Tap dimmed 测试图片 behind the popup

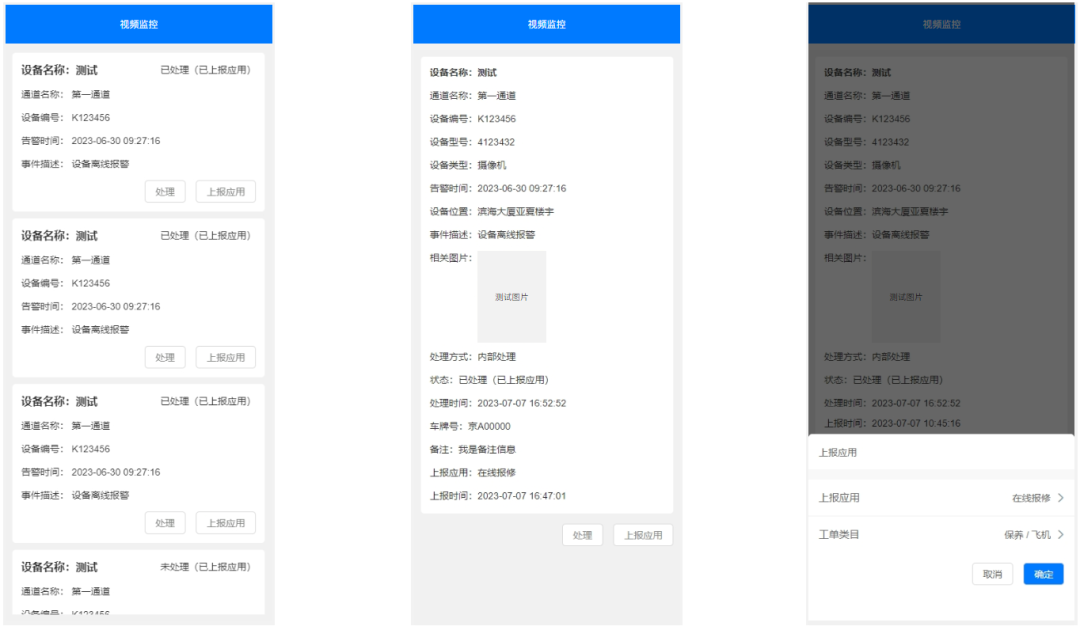pyautogui.click(x=906, y=297)
